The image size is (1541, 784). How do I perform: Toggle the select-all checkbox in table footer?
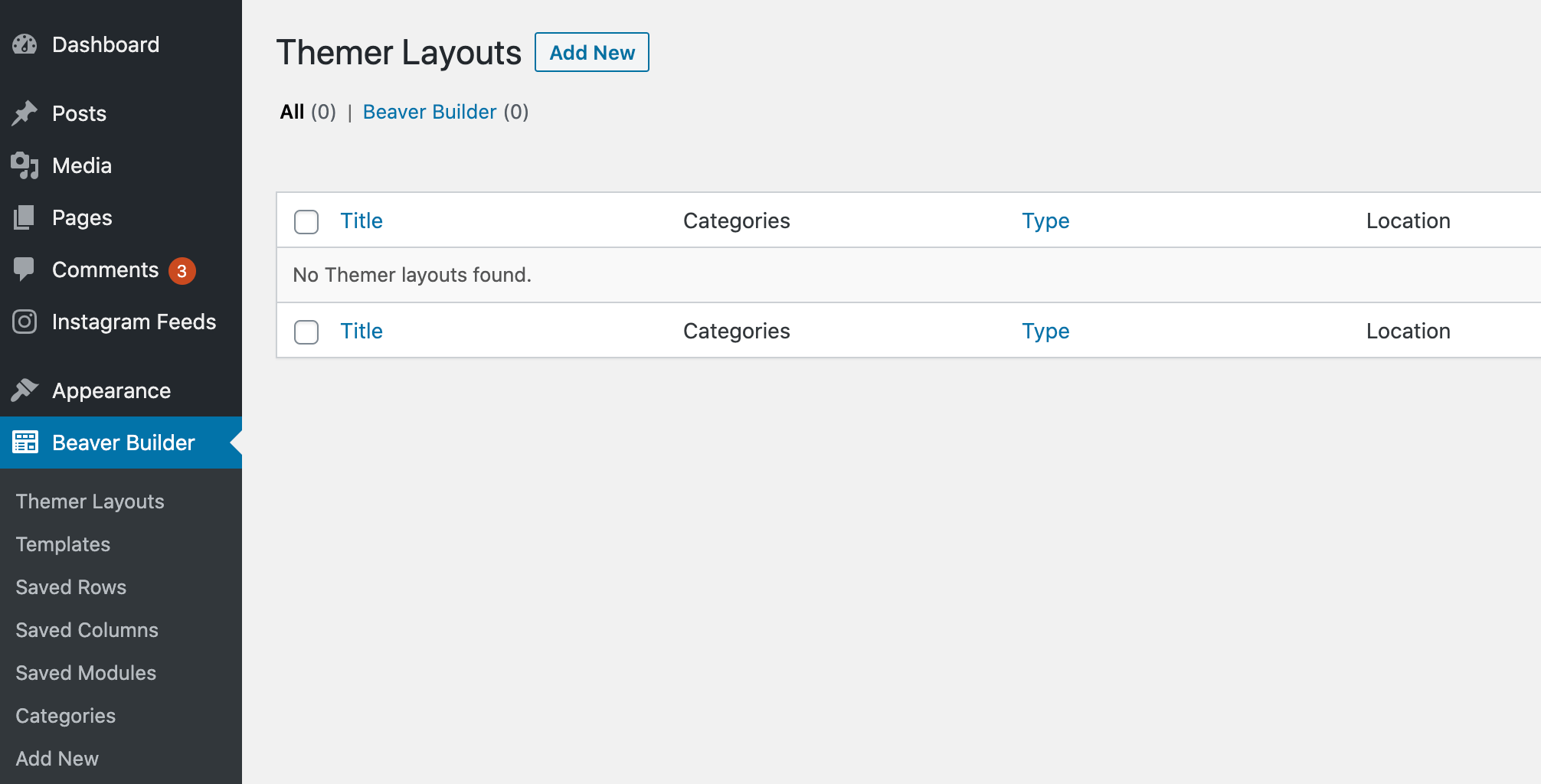[306, 332]
